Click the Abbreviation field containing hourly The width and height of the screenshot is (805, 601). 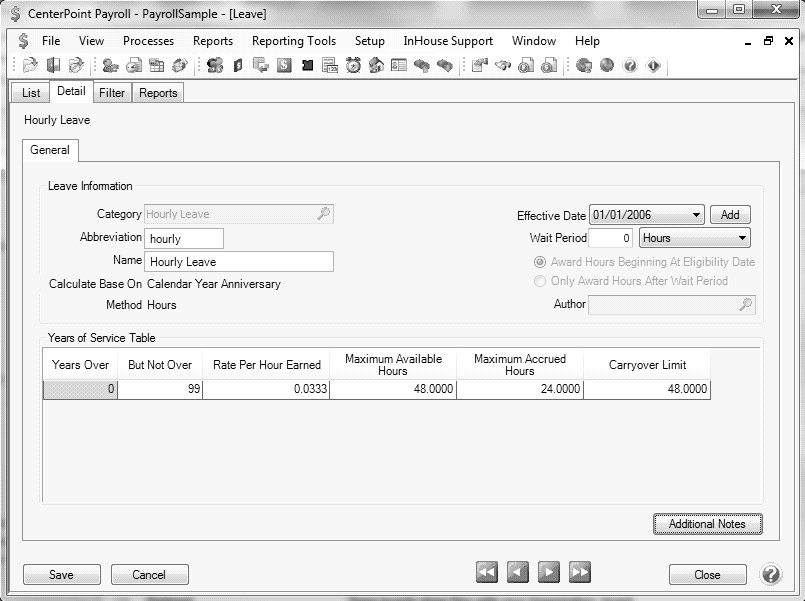184,239
